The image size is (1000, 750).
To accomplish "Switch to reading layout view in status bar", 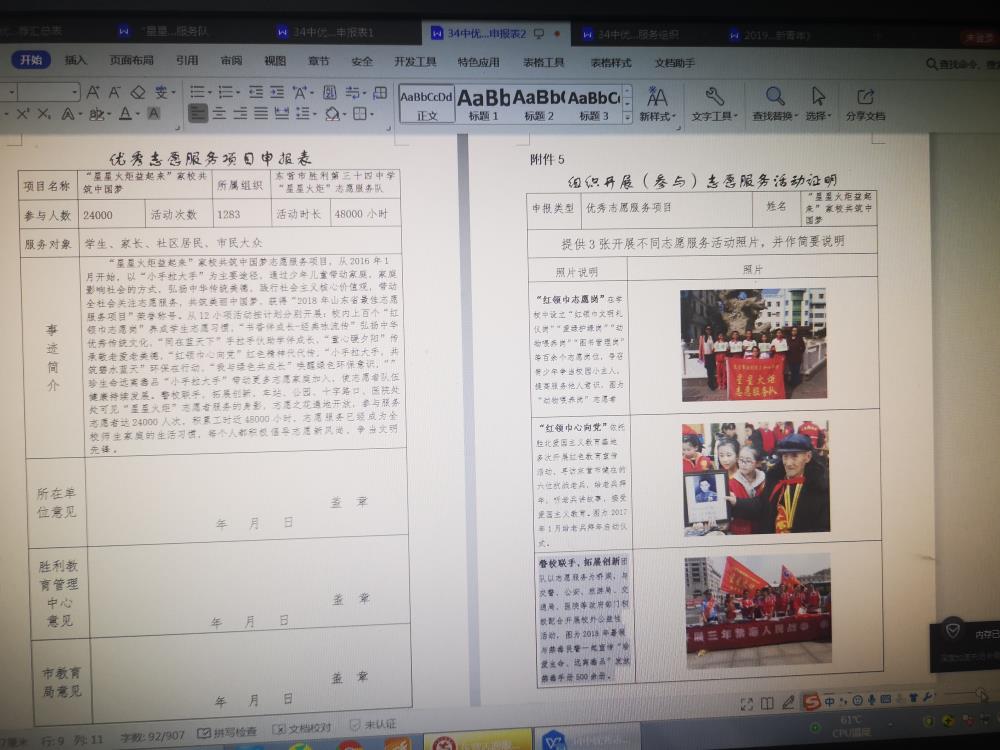I will coord(767,703).
